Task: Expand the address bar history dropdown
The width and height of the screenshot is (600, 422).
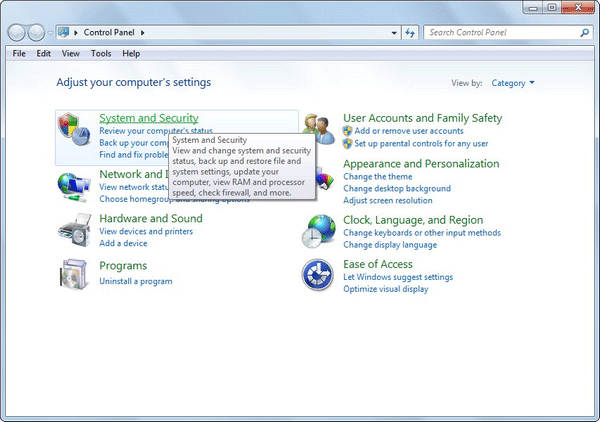Action: coord(394,33)
